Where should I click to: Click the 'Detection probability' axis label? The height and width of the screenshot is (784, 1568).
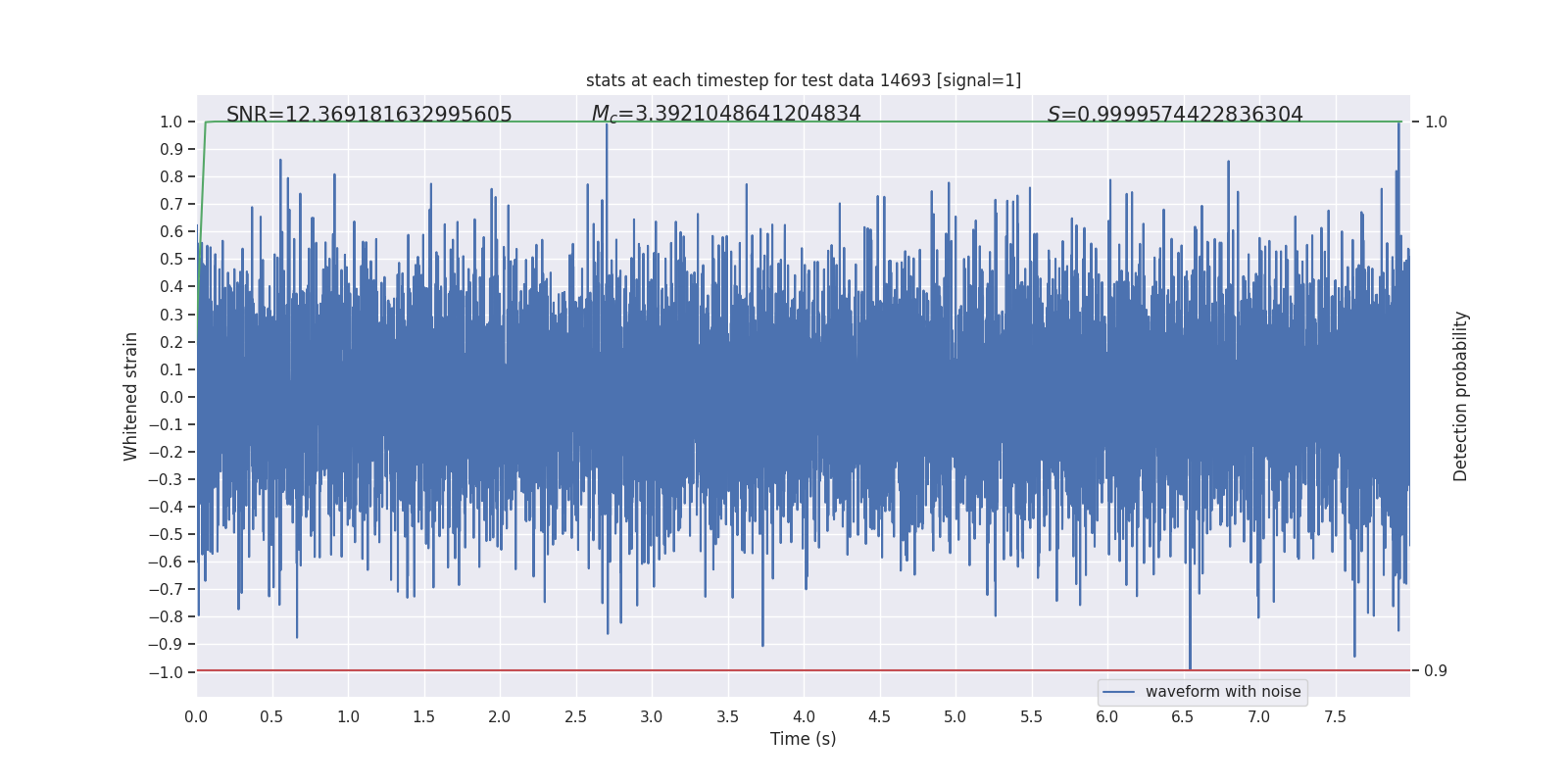(1461, 396)
